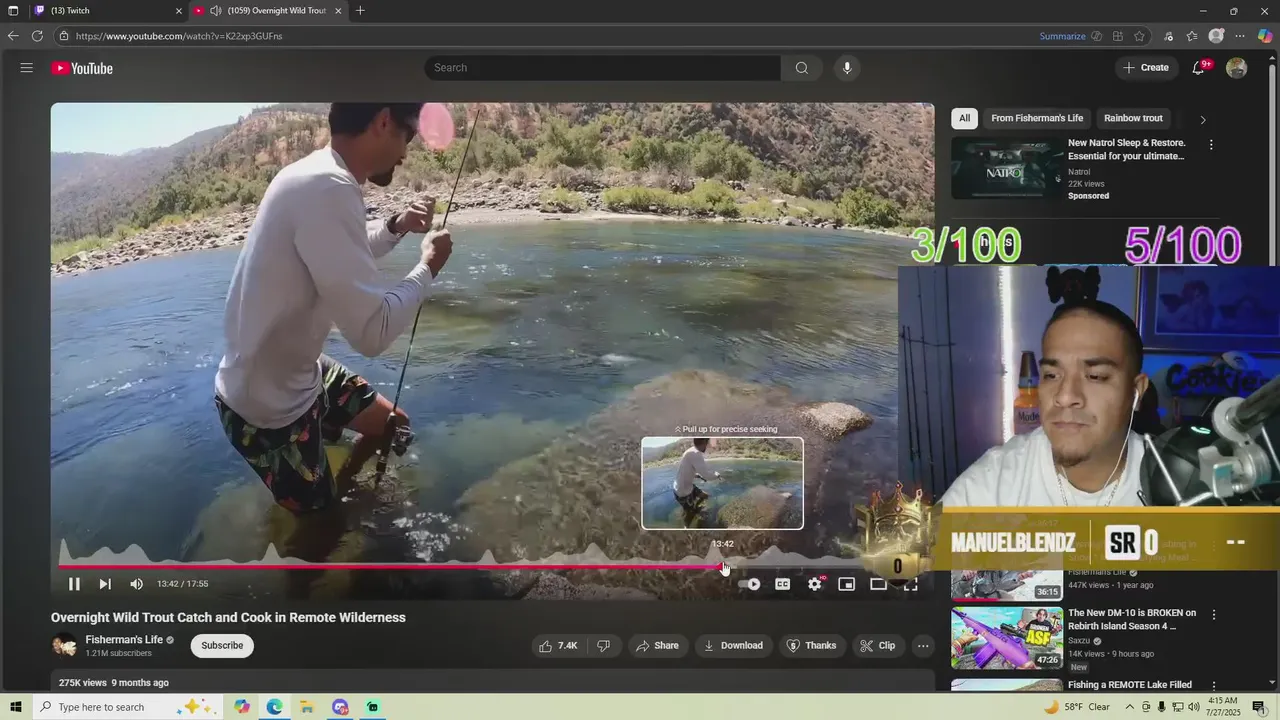The width and height of the screenshot is (1280, 720).
Task: Open options for DM-10 BROKEN video
Action: point(1214,614)
